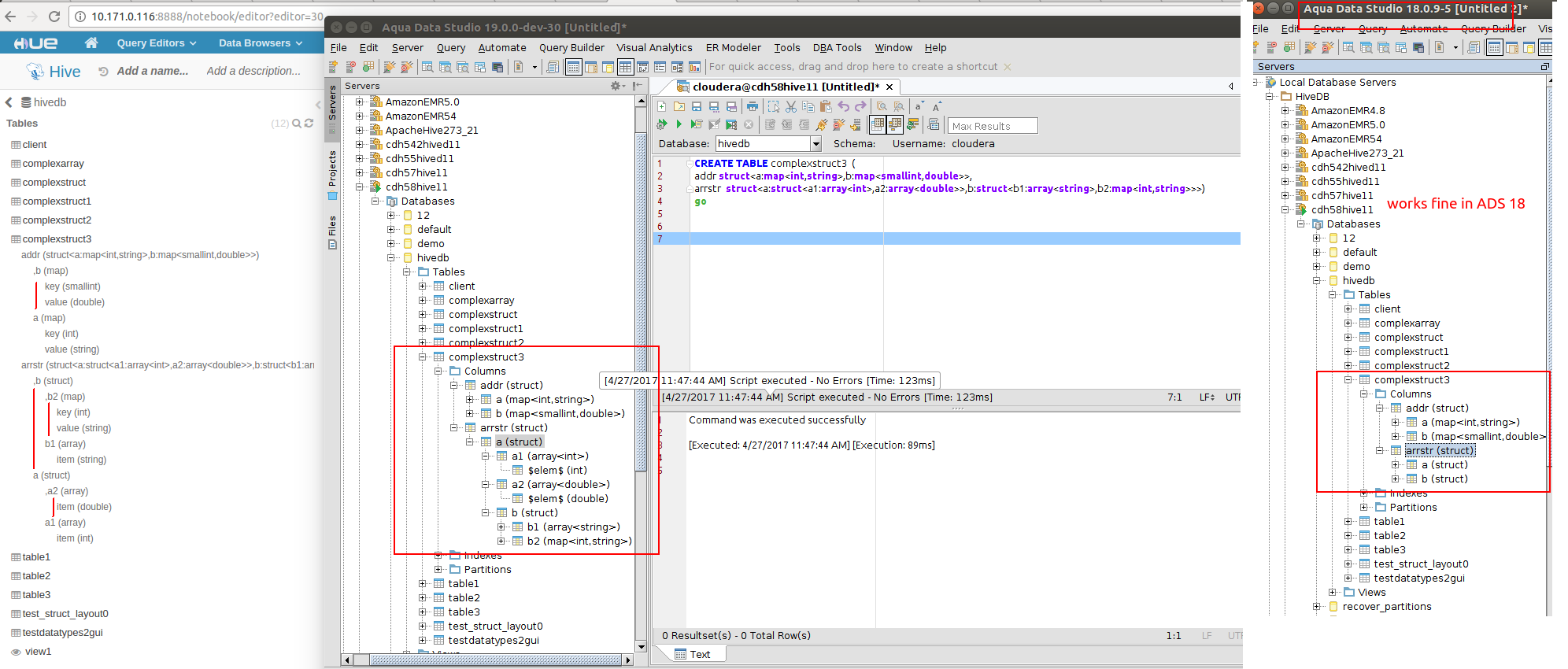The width and height of the screenshot is (1568, 669).
Task: Expand recover_partitions in ADS 18 tree
Action: [1317, 606]
